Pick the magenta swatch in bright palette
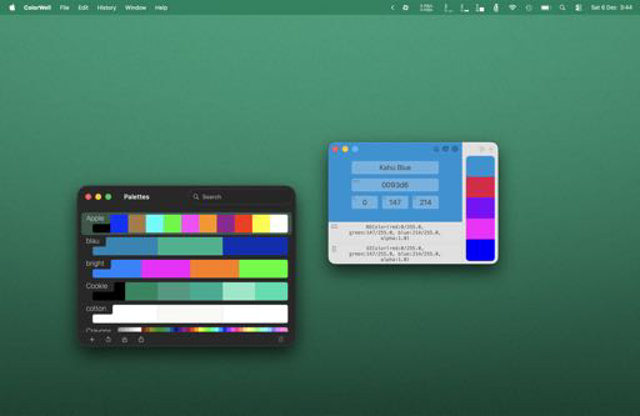640x416 pixels. point(165,269)
